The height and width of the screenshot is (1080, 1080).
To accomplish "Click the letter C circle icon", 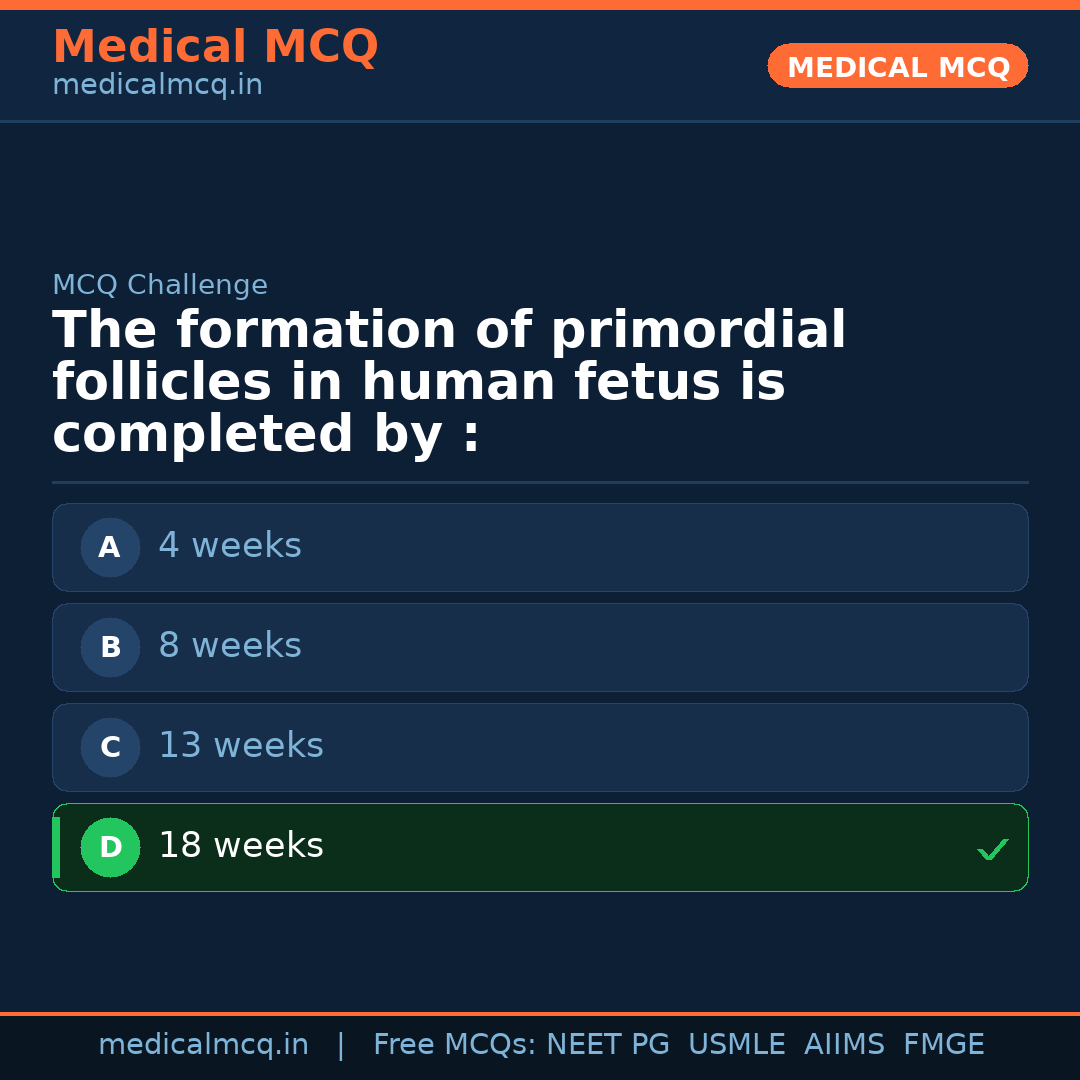I will [110, 747].
